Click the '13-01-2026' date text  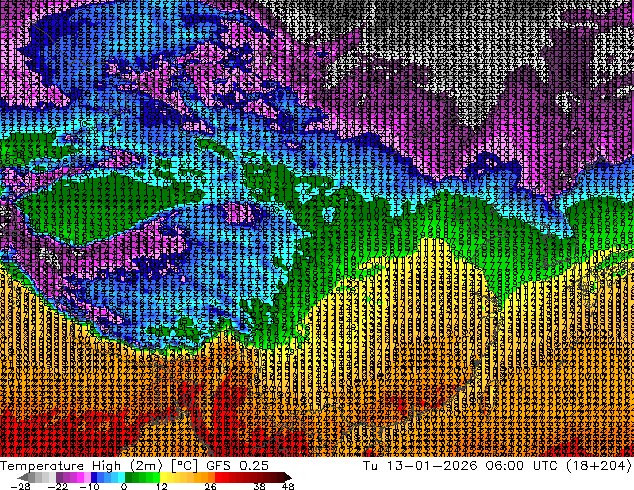[432, 465]
